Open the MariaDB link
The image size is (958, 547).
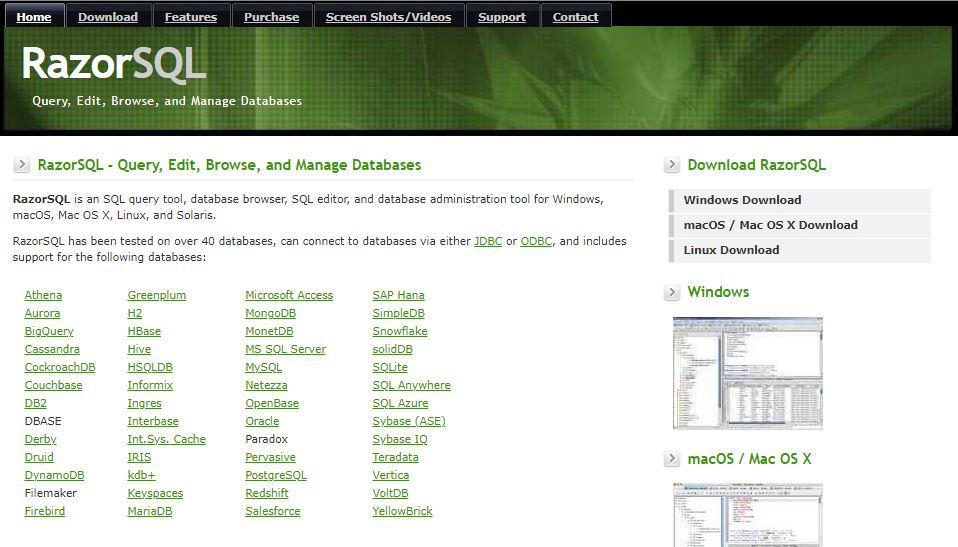point(150,511)
